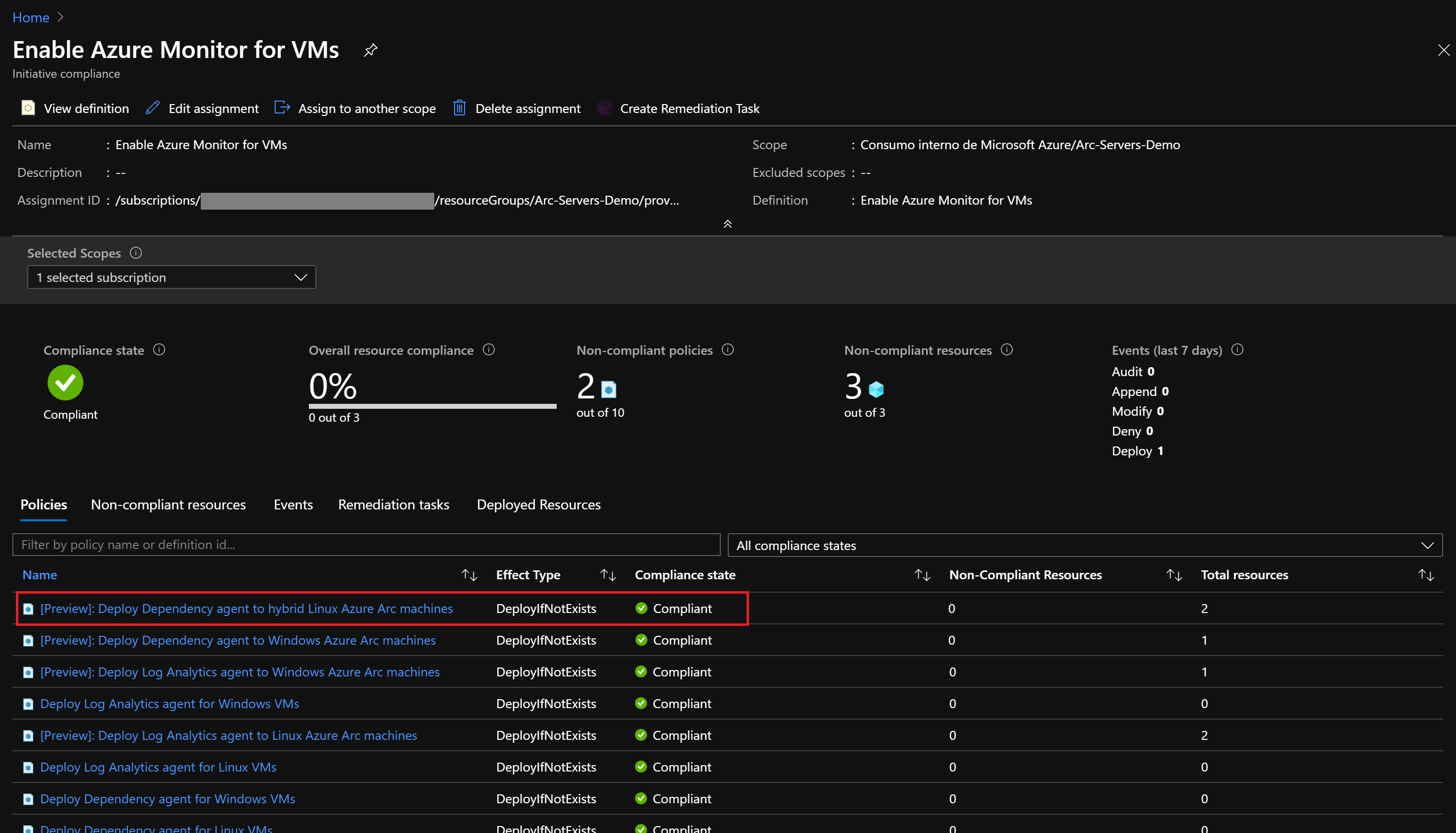Click the Assign to another scope icon
Image resolution: width=1456 pixels, height=833 pixels.
pyautogui.click(x=282, y=108)
